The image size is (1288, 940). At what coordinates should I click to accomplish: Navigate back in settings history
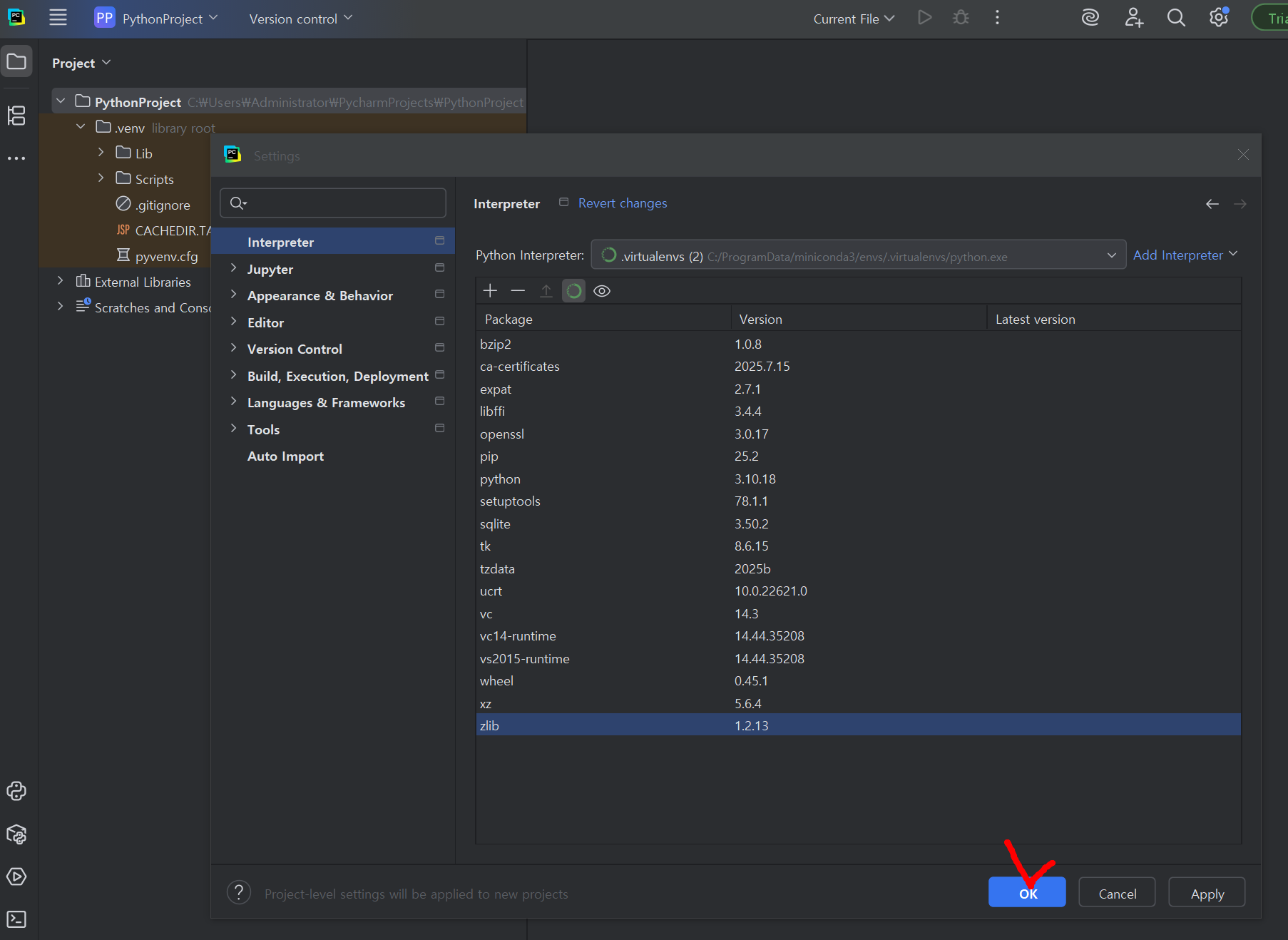pos(1212,204)
